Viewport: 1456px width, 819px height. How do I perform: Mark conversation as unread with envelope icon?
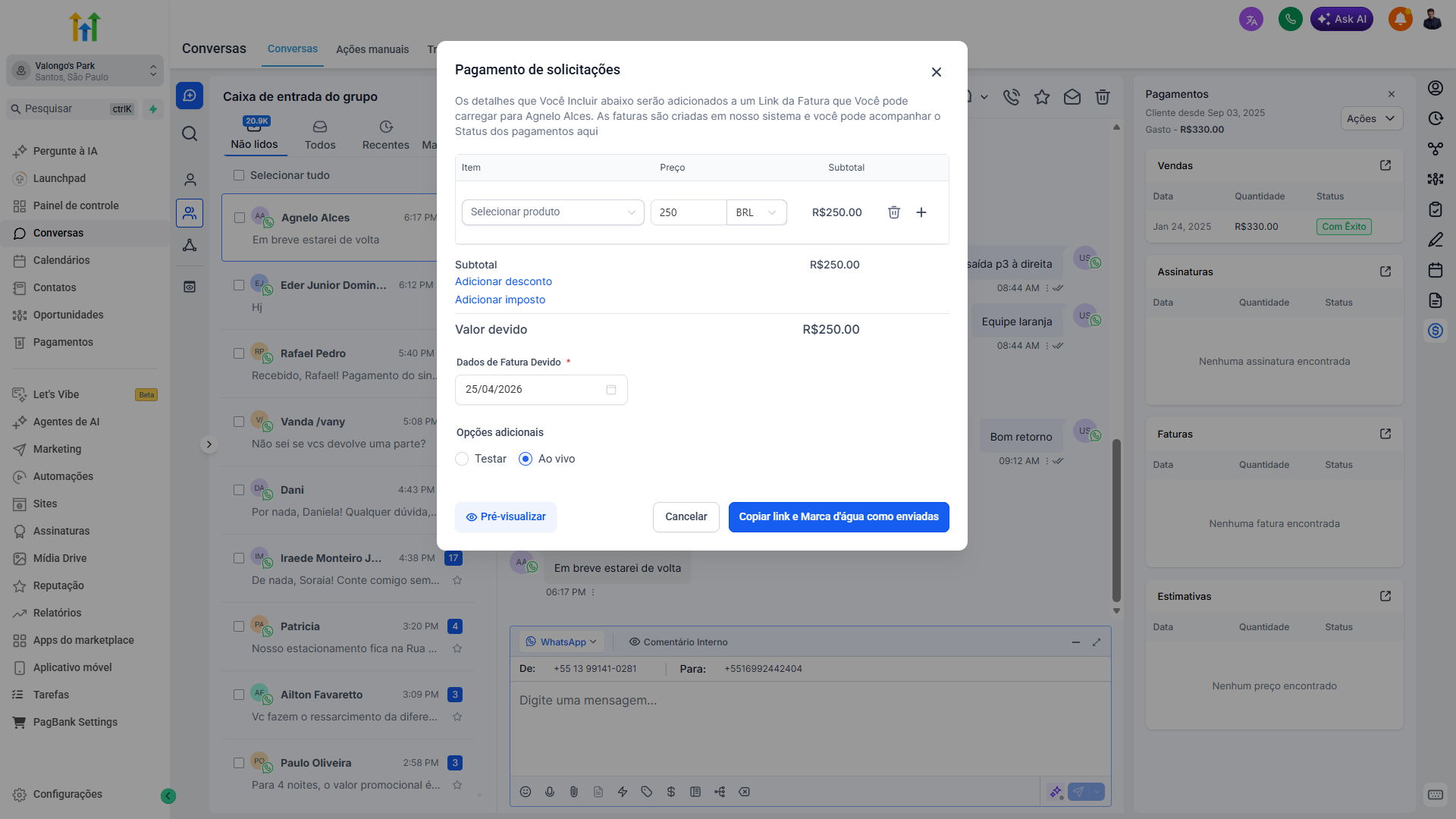(x=1072, y=97)
